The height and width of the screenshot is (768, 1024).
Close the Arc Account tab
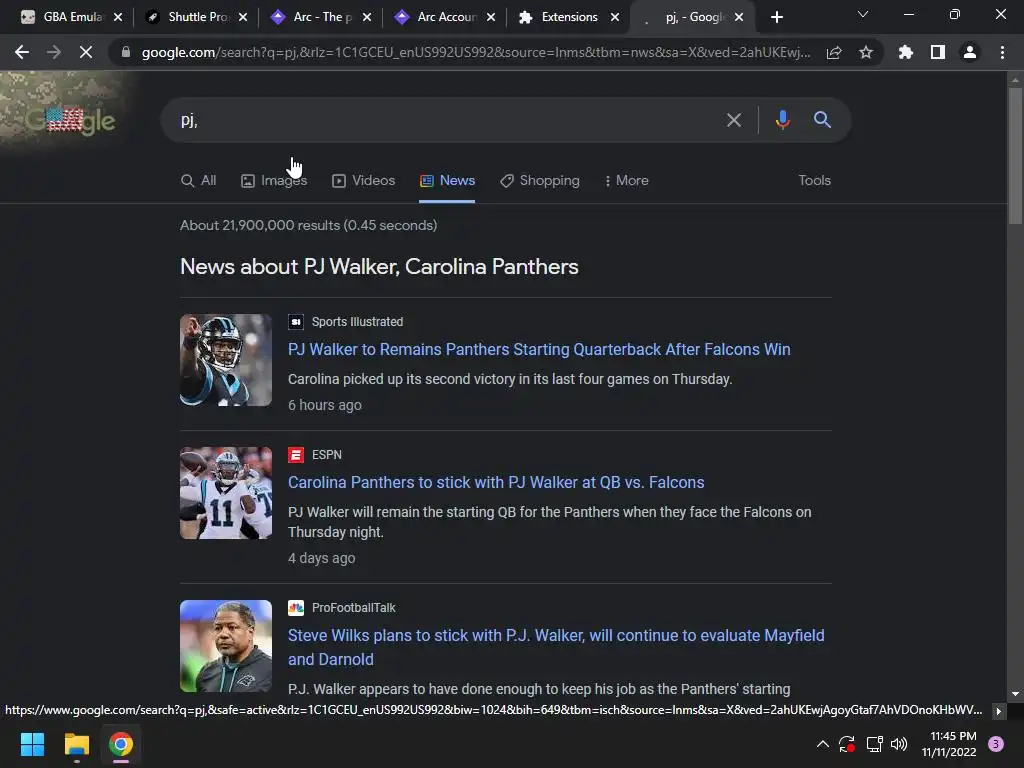coord(491,17)
